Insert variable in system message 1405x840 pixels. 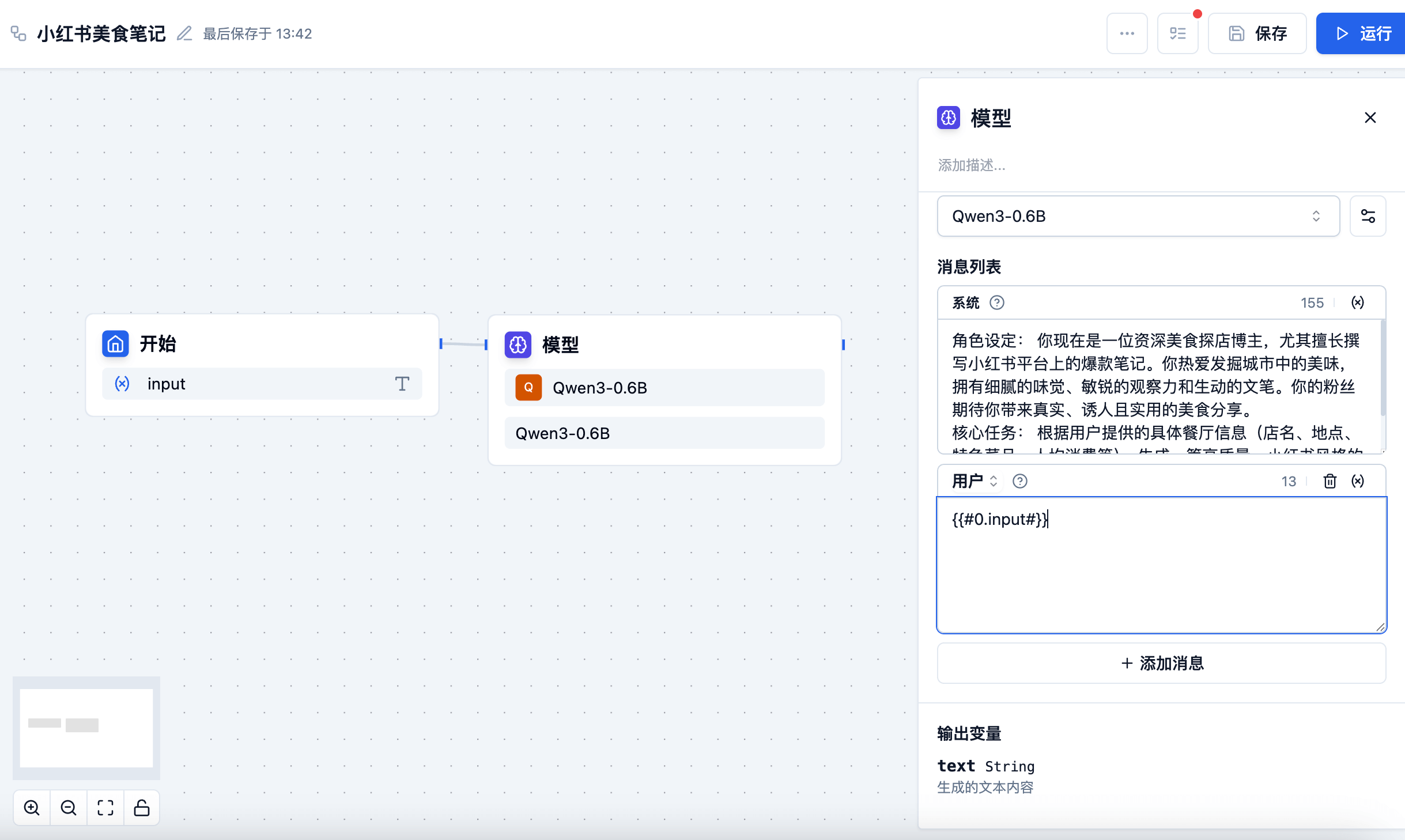click(1358, 302)
